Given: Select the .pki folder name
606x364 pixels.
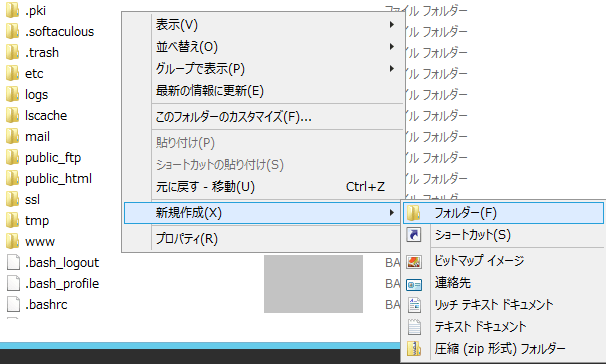Looking at the screenshot, I should point(35,10).
